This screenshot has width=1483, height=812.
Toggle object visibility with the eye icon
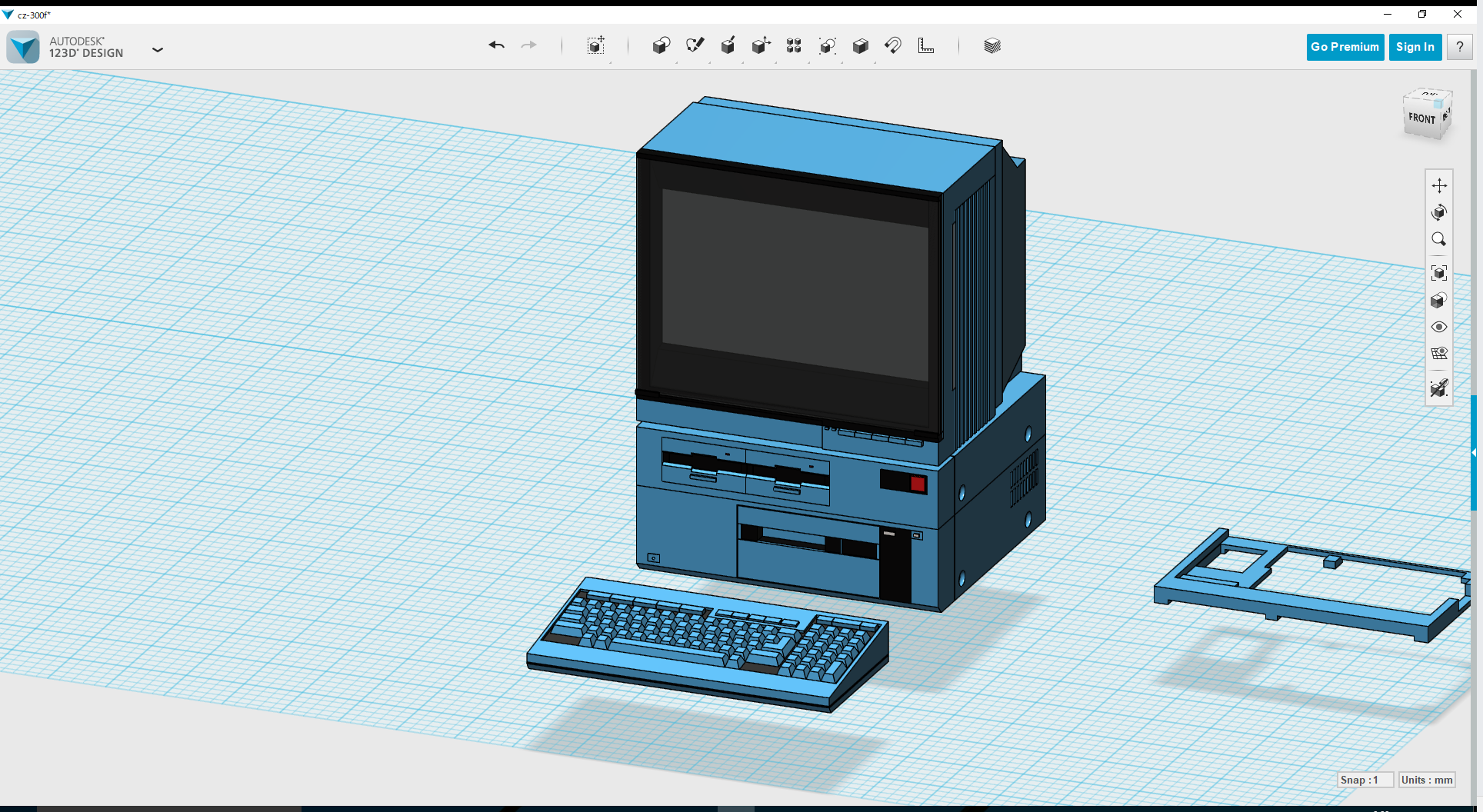[x=1439, y=327]
